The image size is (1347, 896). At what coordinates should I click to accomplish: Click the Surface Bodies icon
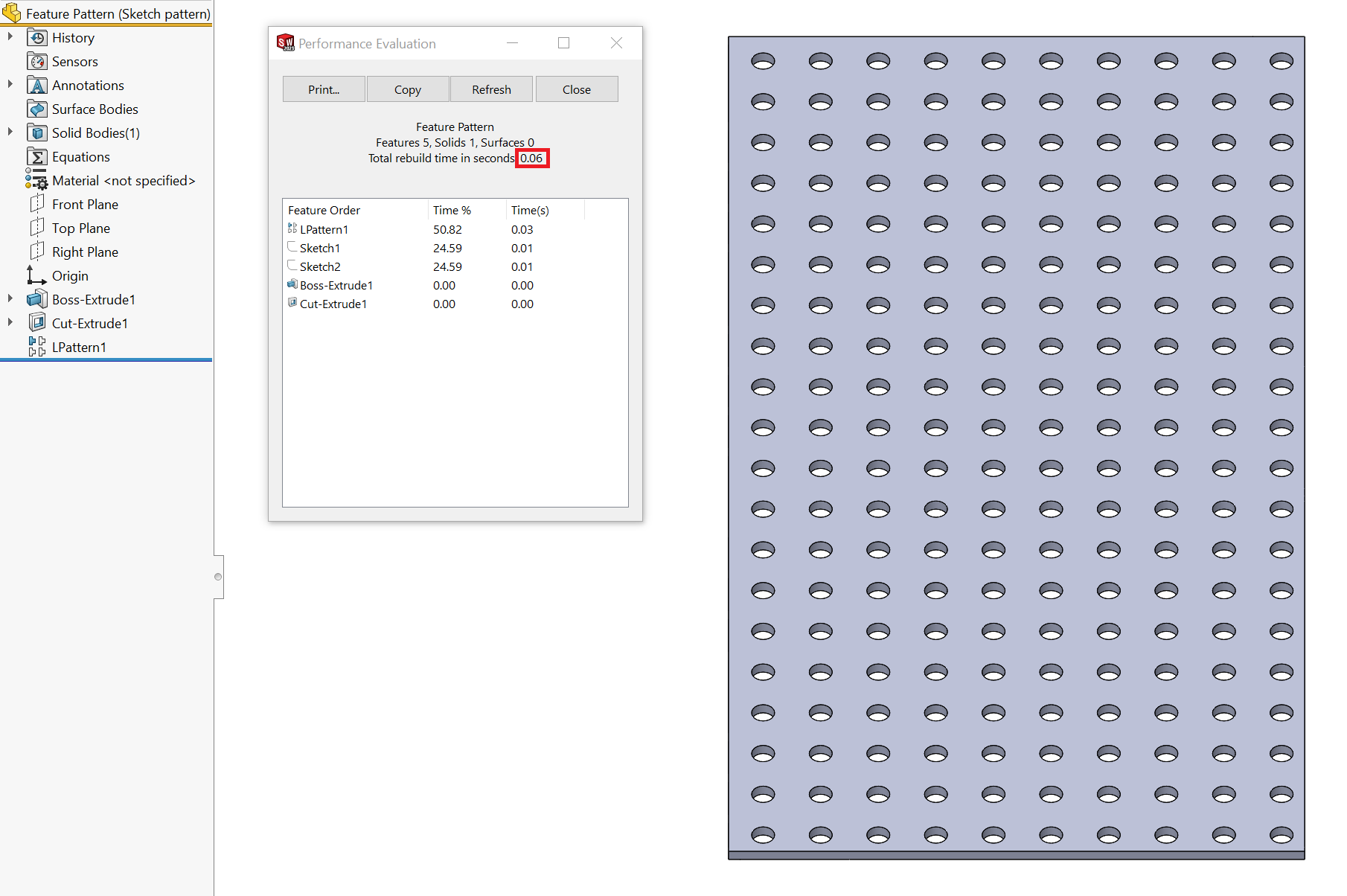37,109
